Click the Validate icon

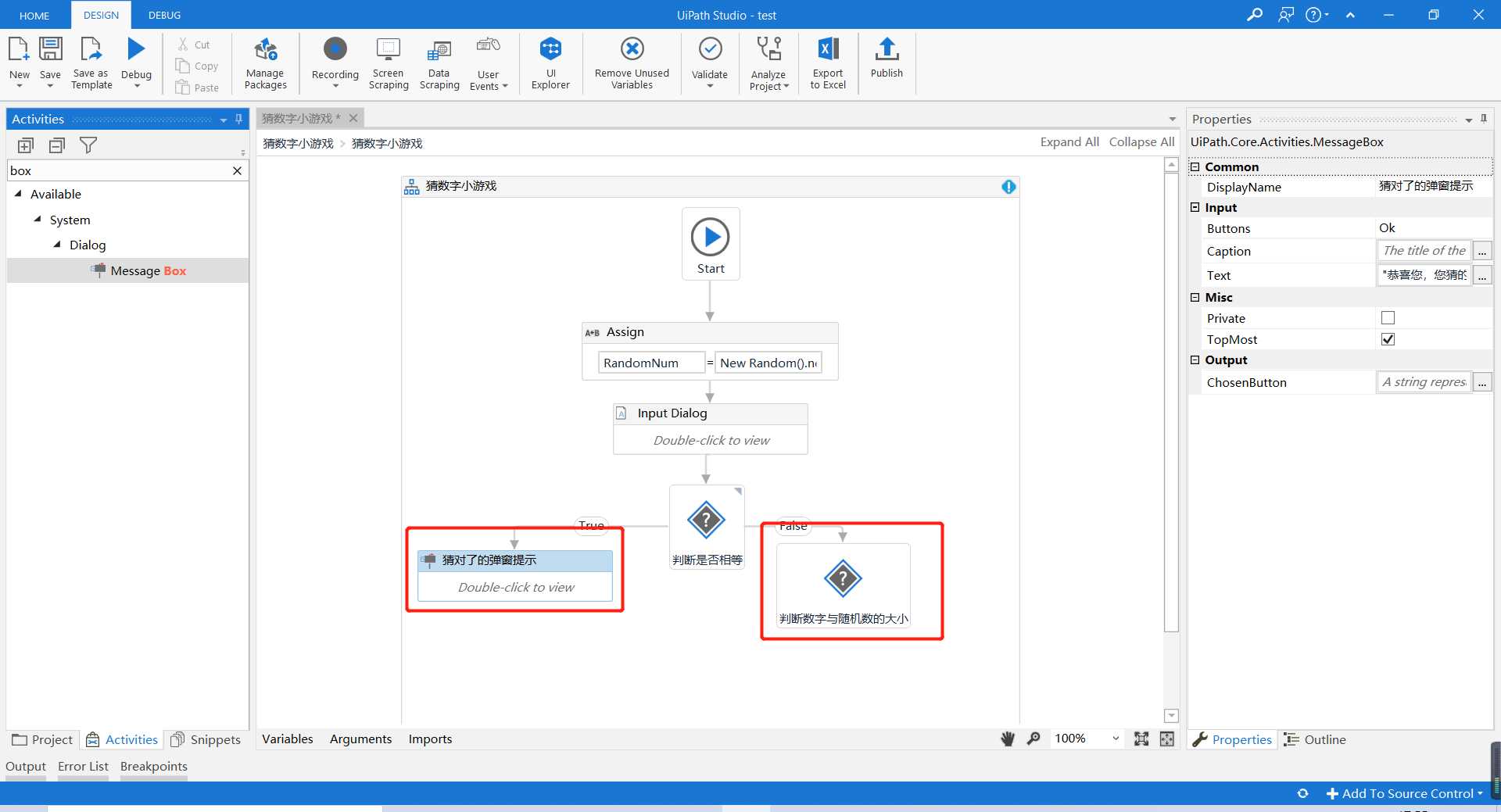[x=710, y=49]
